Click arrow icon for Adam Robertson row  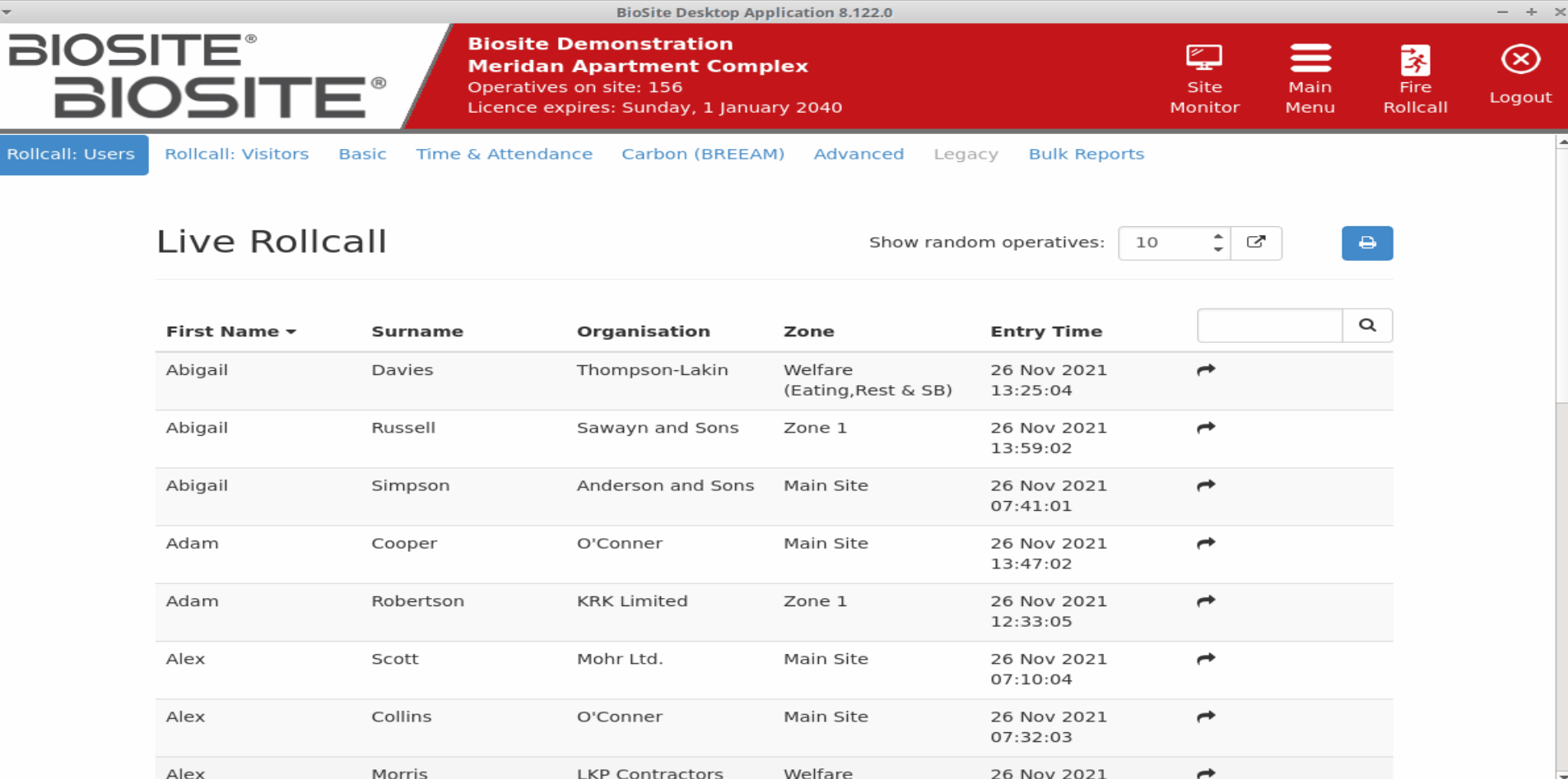pos(1206,601)
